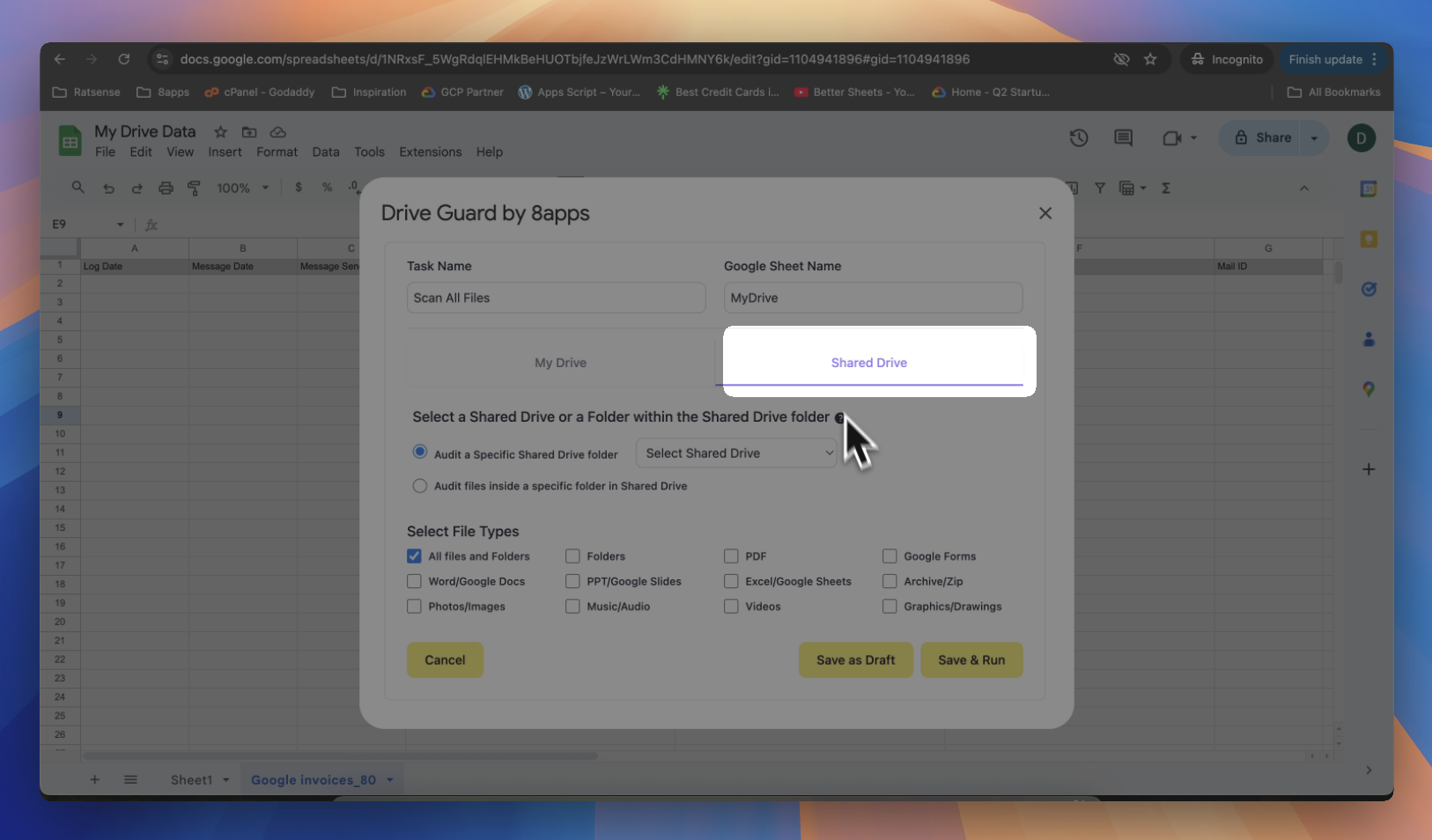
Task: Open Google Maps side panel icon
Action: coord(1368,389)
